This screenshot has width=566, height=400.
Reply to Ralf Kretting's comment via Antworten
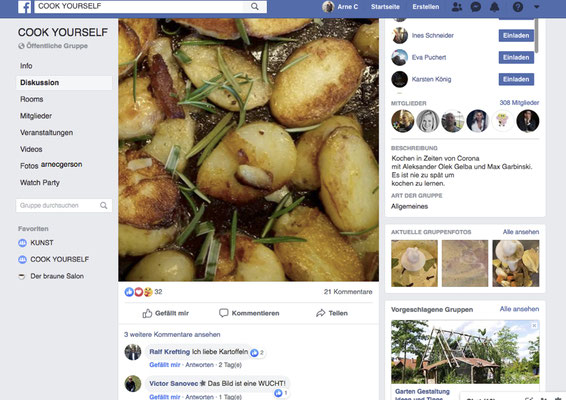(200, 365)
